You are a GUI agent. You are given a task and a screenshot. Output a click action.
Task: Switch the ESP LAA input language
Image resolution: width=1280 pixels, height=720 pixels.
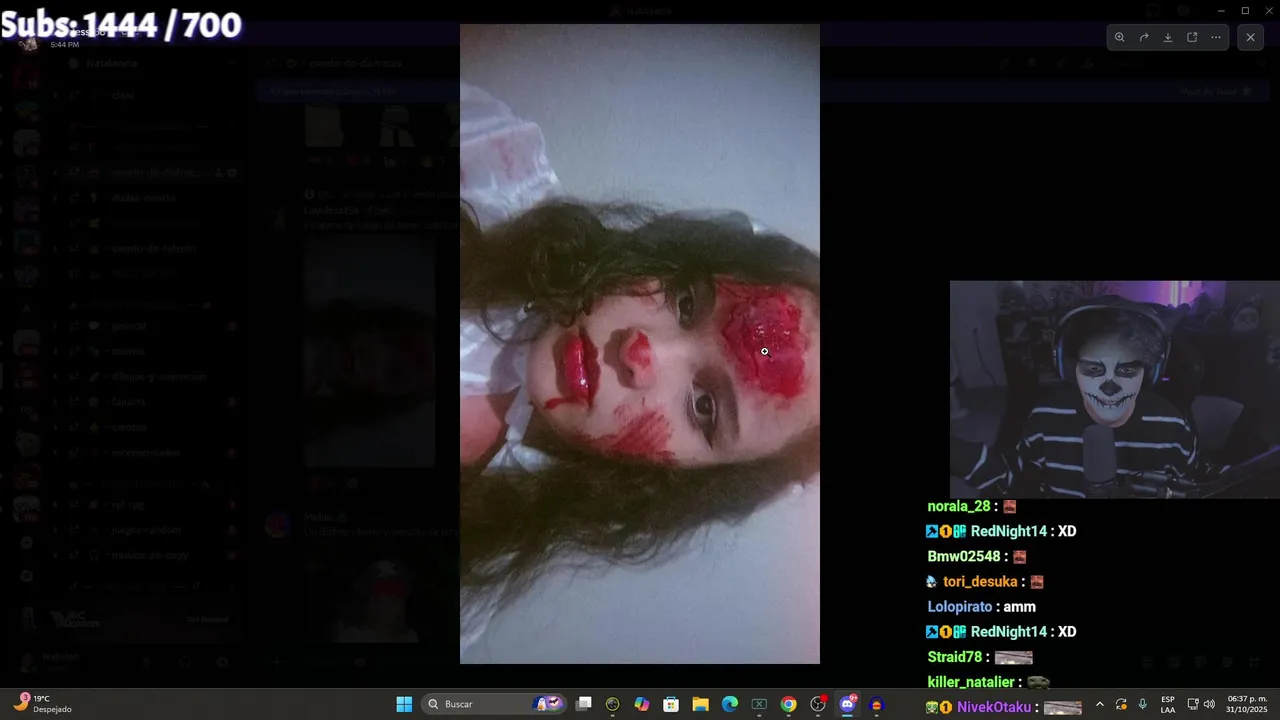point(1168,704)
